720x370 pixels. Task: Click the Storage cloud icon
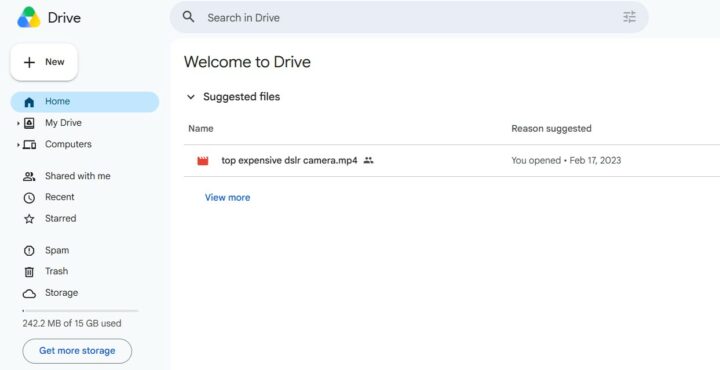(x=29, y=293)
